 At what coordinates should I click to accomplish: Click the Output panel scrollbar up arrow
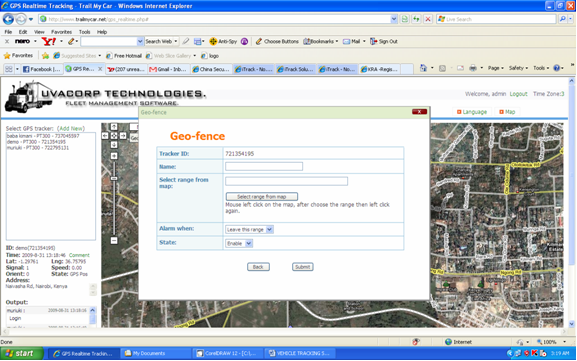92,310
